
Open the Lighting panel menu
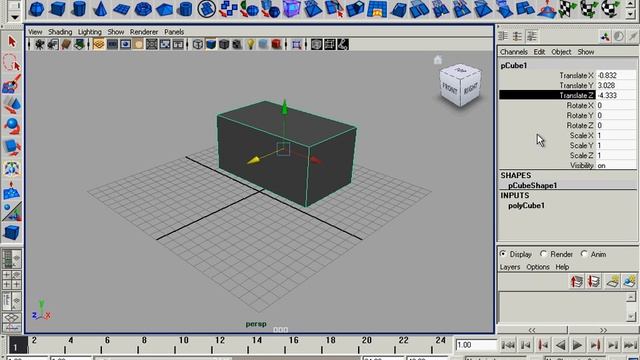(89, 32)
